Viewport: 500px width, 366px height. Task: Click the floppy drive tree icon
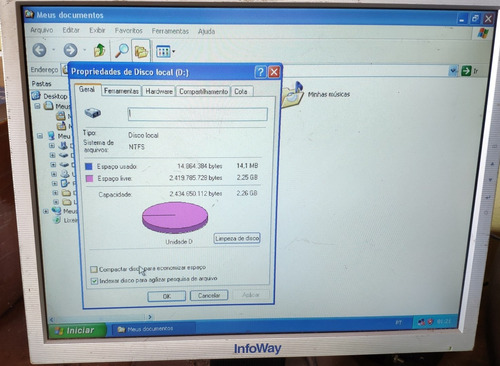(x=63, y=145)
